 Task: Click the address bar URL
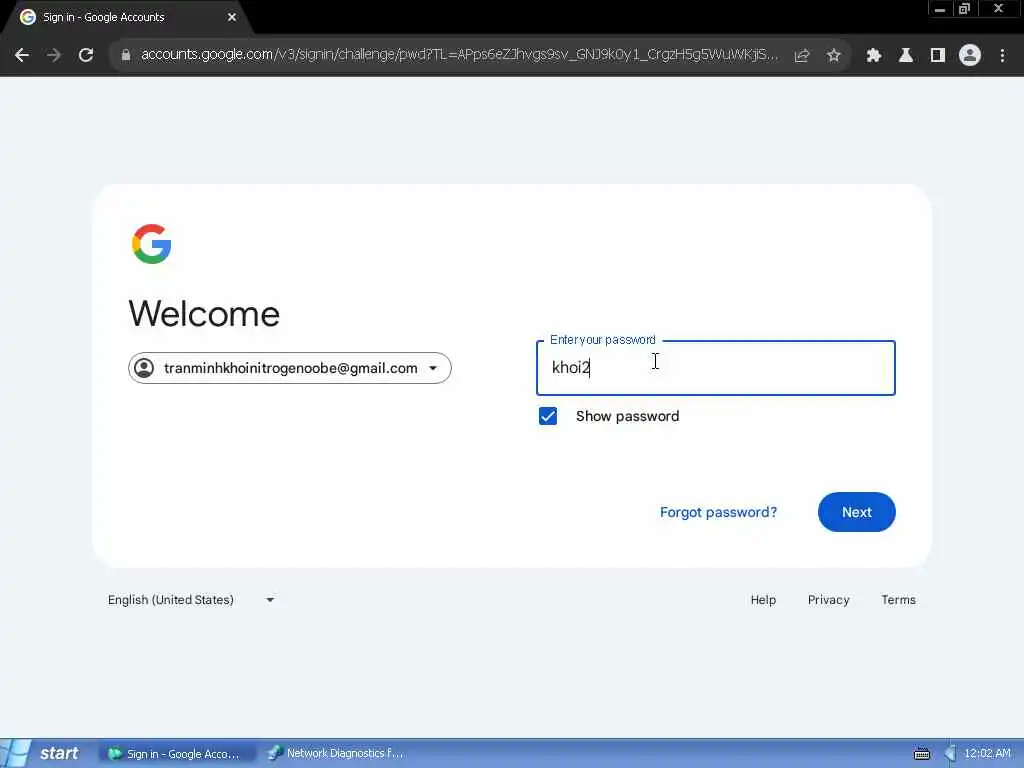point(459,55)
